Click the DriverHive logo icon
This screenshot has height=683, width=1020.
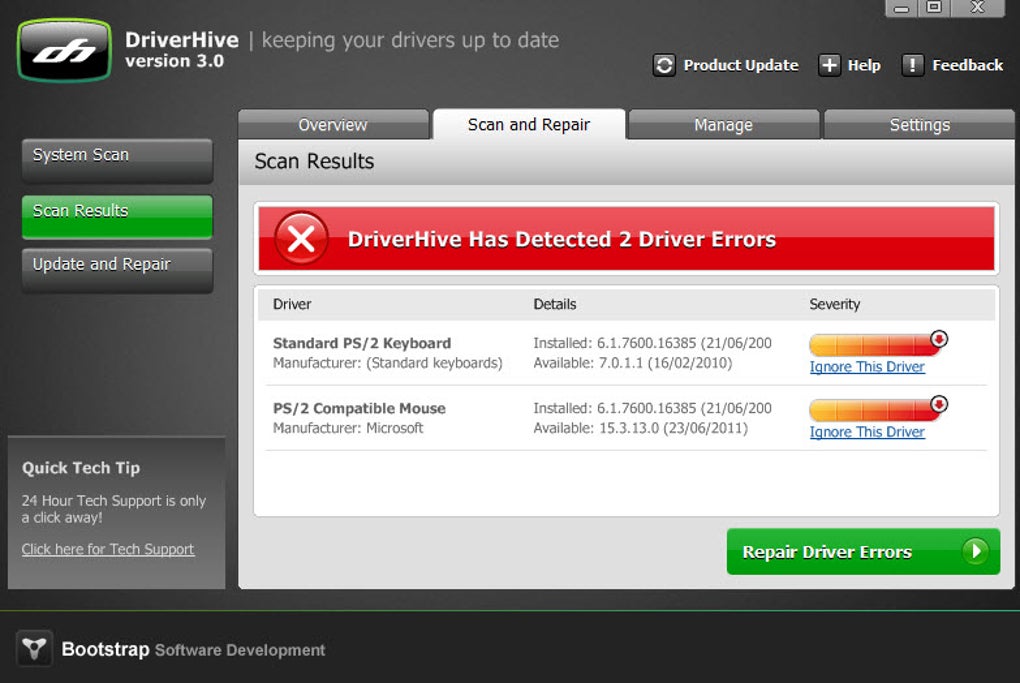click(64, 50)
